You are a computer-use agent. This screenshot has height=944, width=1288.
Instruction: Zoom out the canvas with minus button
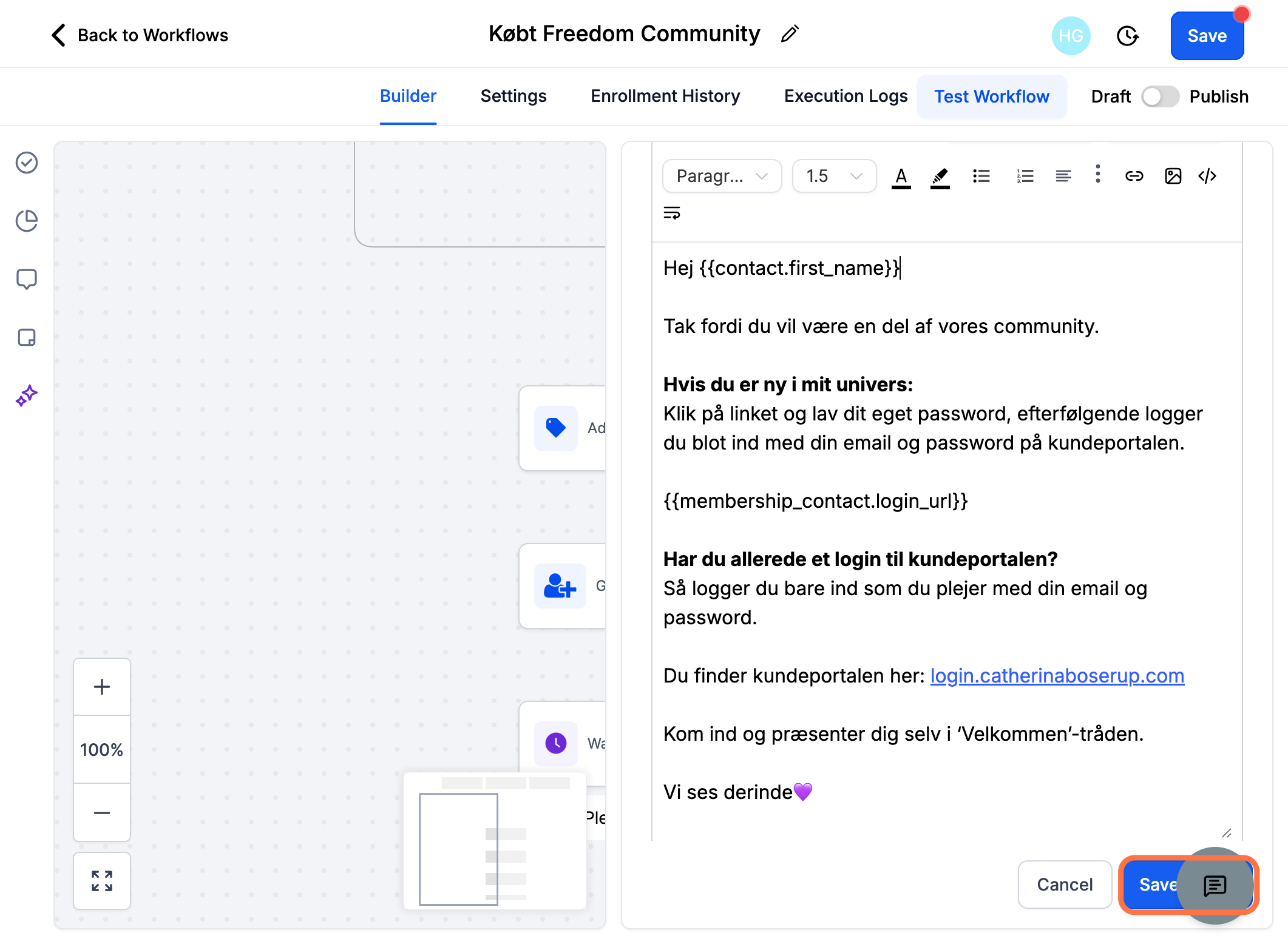point(102,812)
